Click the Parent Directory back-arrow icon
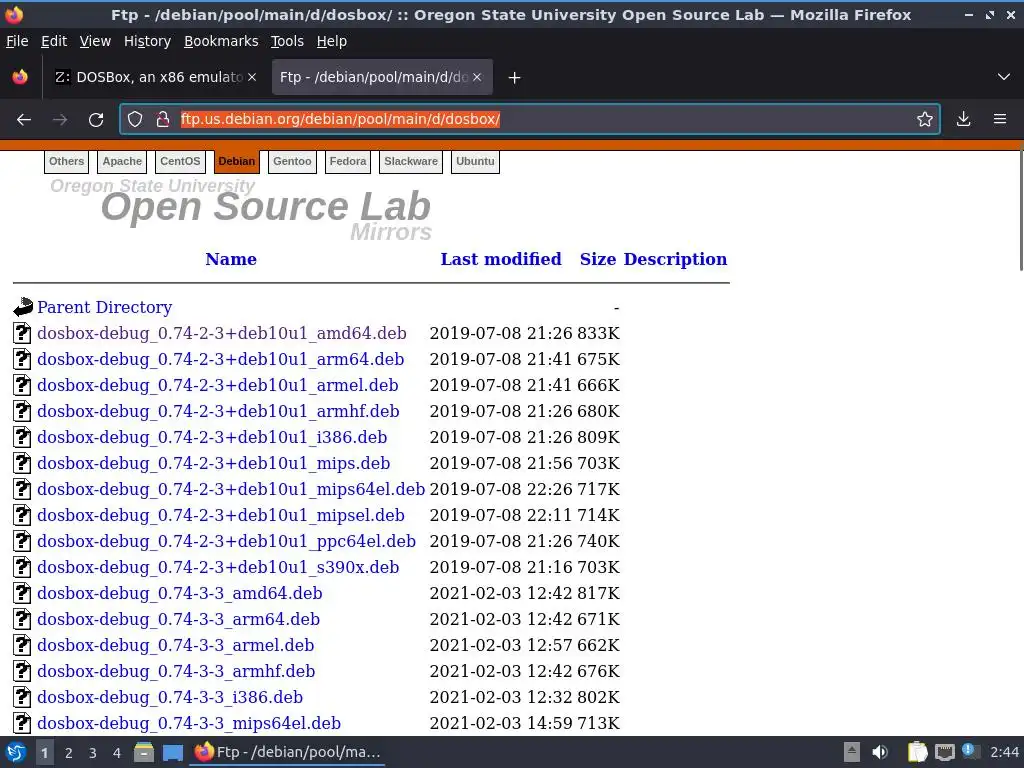The image size is (1024, 768). click(x=22, y=307)
